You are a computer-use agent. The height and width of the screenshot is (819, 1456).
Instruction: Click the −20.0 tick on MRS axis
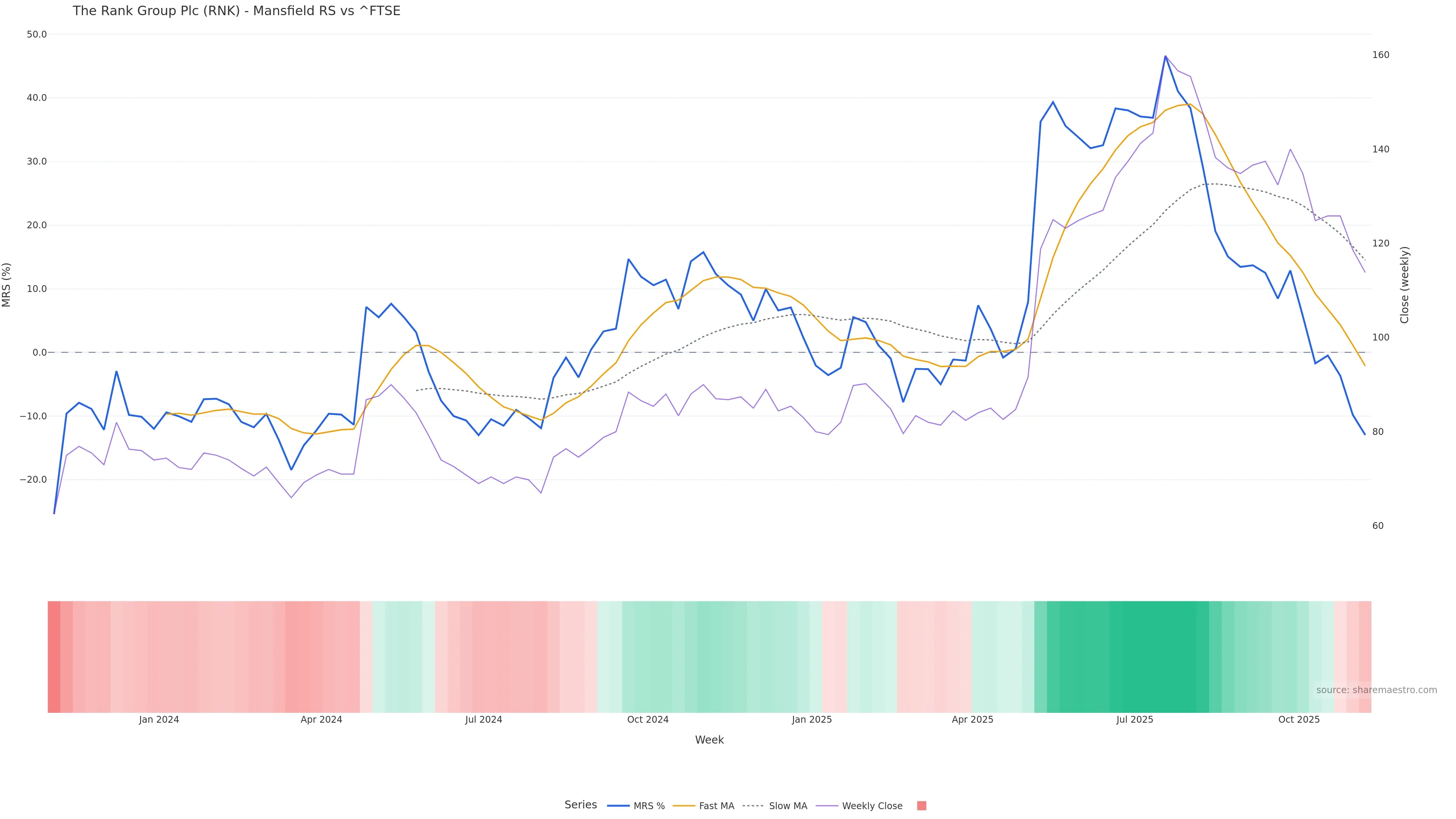click(33, 480)
